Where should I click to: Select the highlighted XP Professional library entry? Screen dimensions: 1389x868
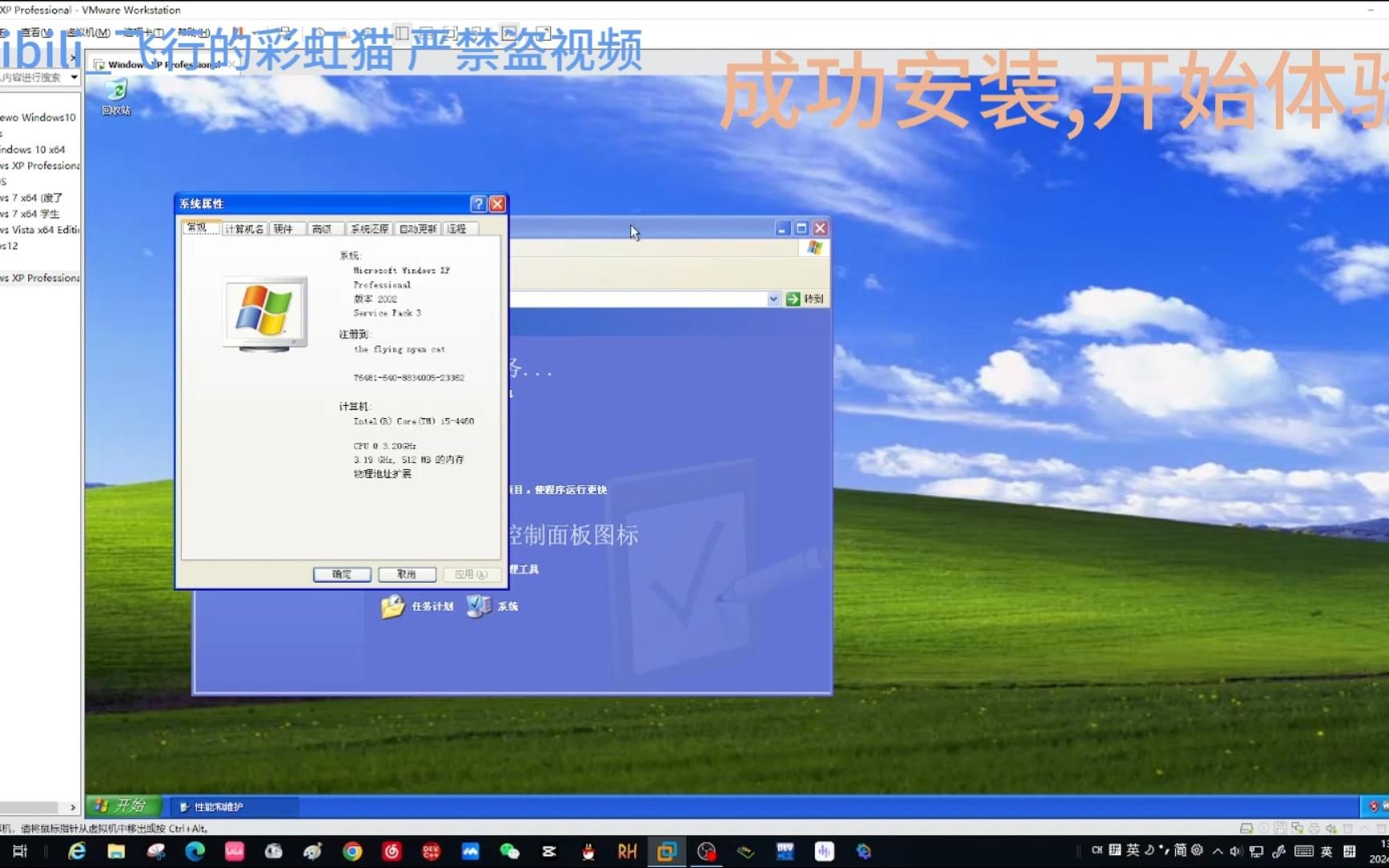pyautogui.click(x=40, y=278)
